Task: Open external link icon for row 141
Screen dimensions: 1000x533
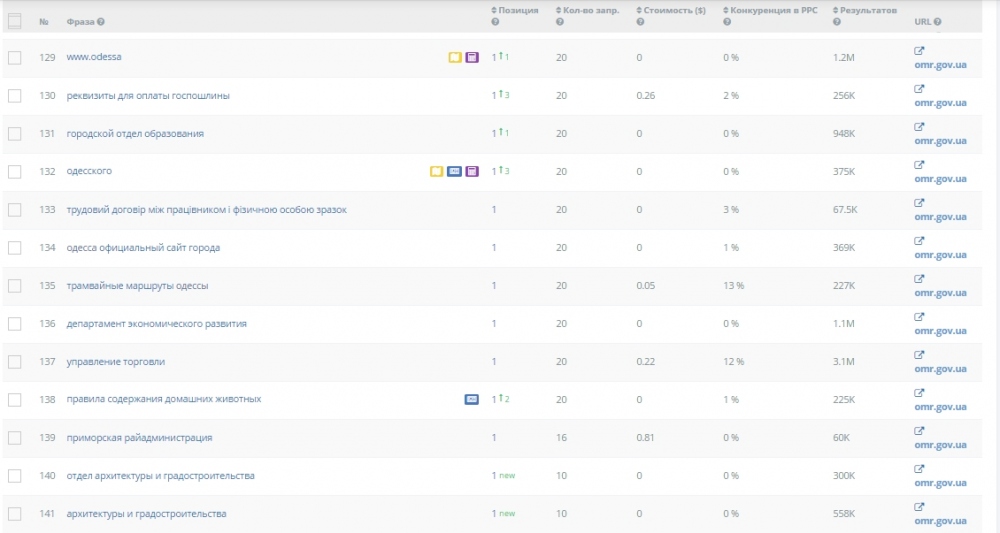Action: 919,506
